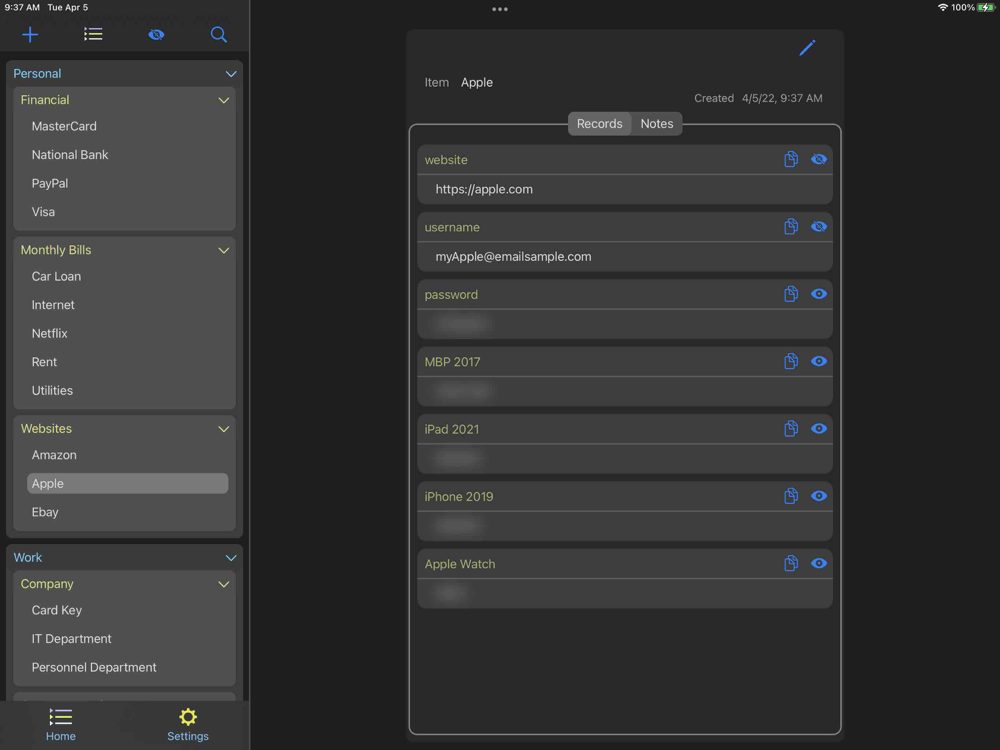
Task: Tap the plus icon to add an item
Action: (x=30, y=34)
